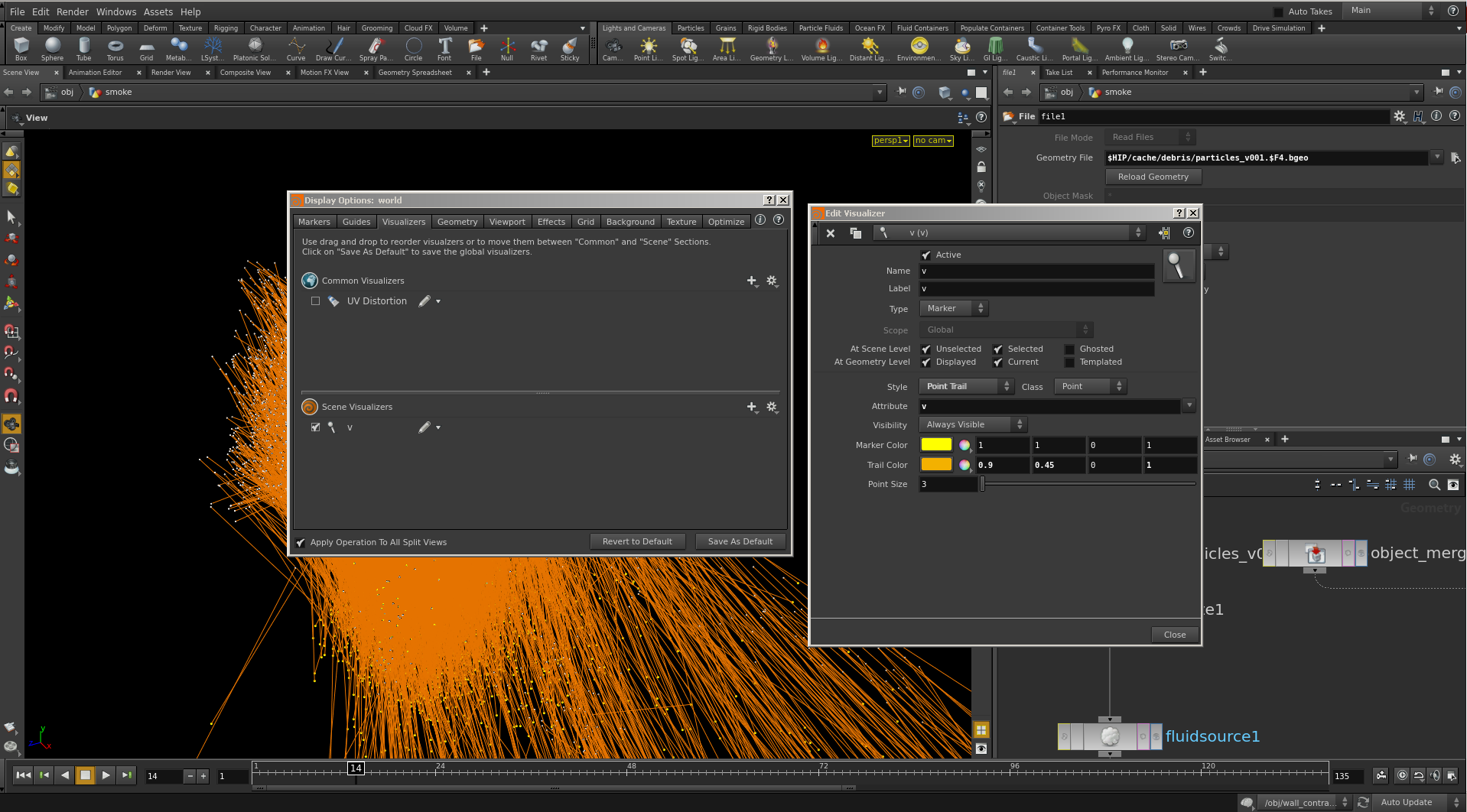
Task: Toggle the v scene visualizer checkbox
Action: click(315, 427)
